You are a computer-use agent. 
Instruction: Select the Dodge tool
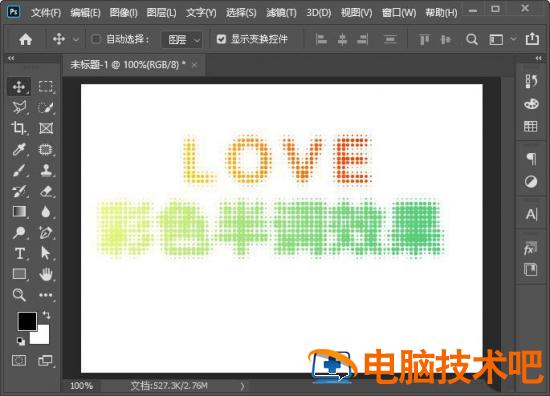[19, 233]
